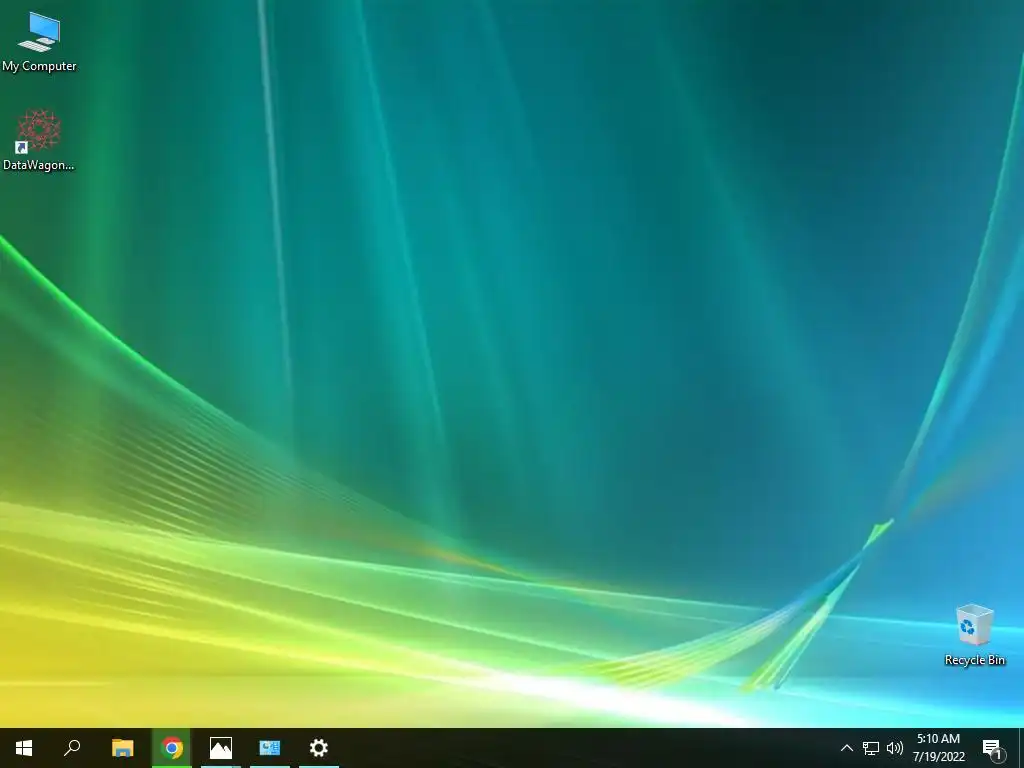
Task: Open the clock showing 5:10 AM
Action: (x=938, y=748)
